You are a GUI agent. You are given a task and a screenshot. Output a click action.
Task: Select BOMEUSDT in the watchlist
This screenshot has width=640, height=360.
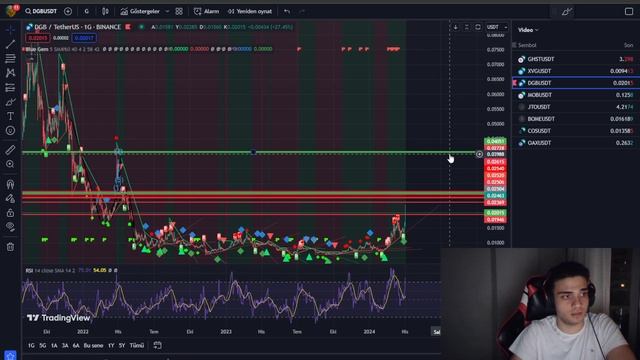pyautogui.click(x=576, y=119)
